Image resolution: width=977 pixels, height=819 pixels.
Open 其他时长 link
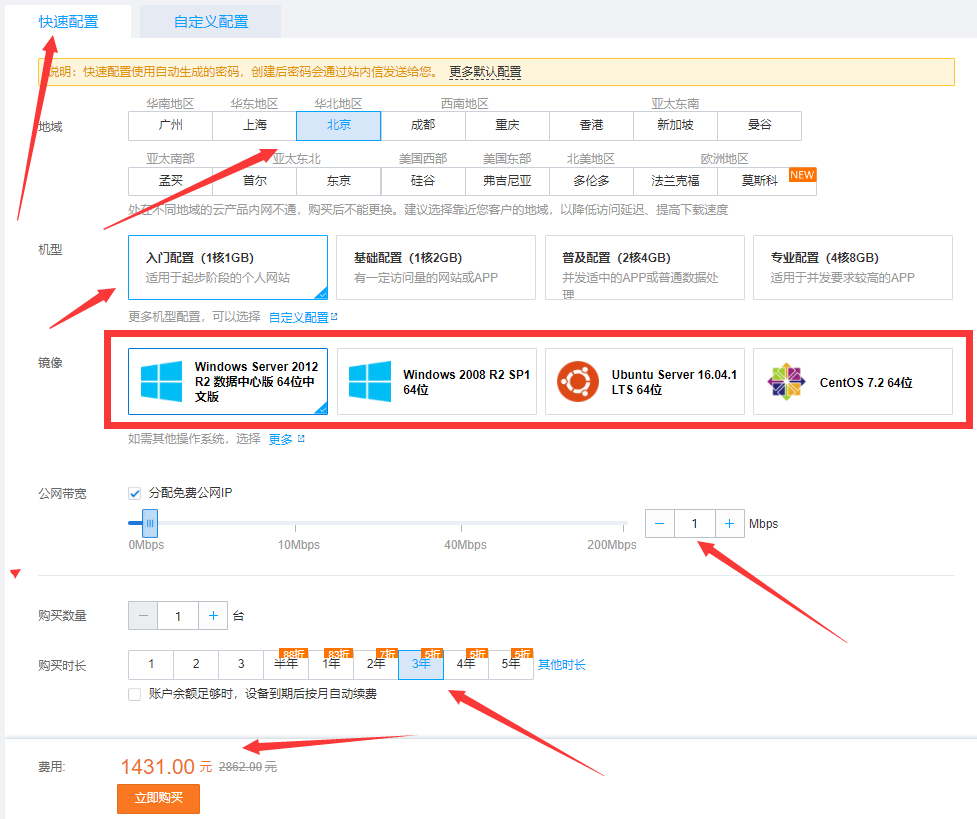coord(562,665)
